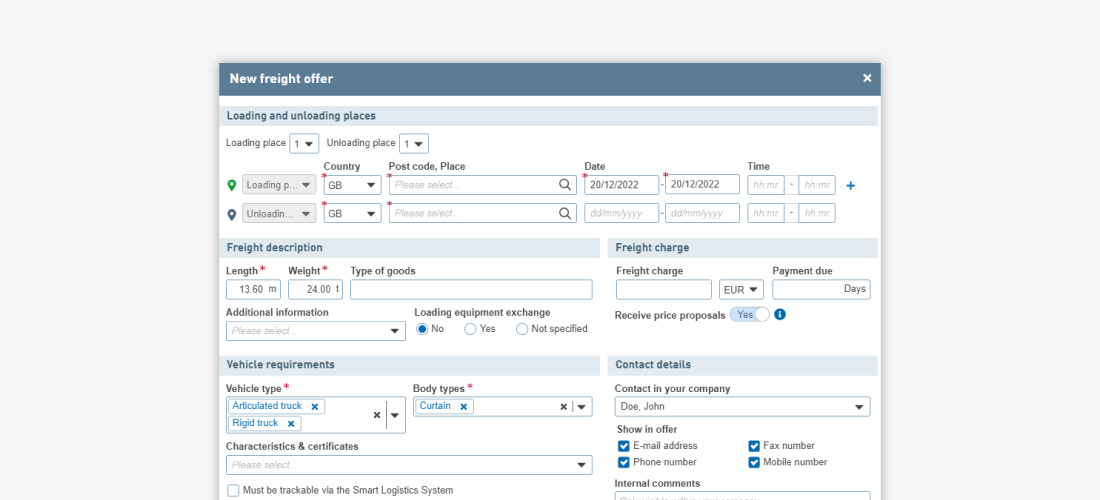1100x500 pixels.
Task: Click the search icon in unloading place field
Action: tap(566, 213)
